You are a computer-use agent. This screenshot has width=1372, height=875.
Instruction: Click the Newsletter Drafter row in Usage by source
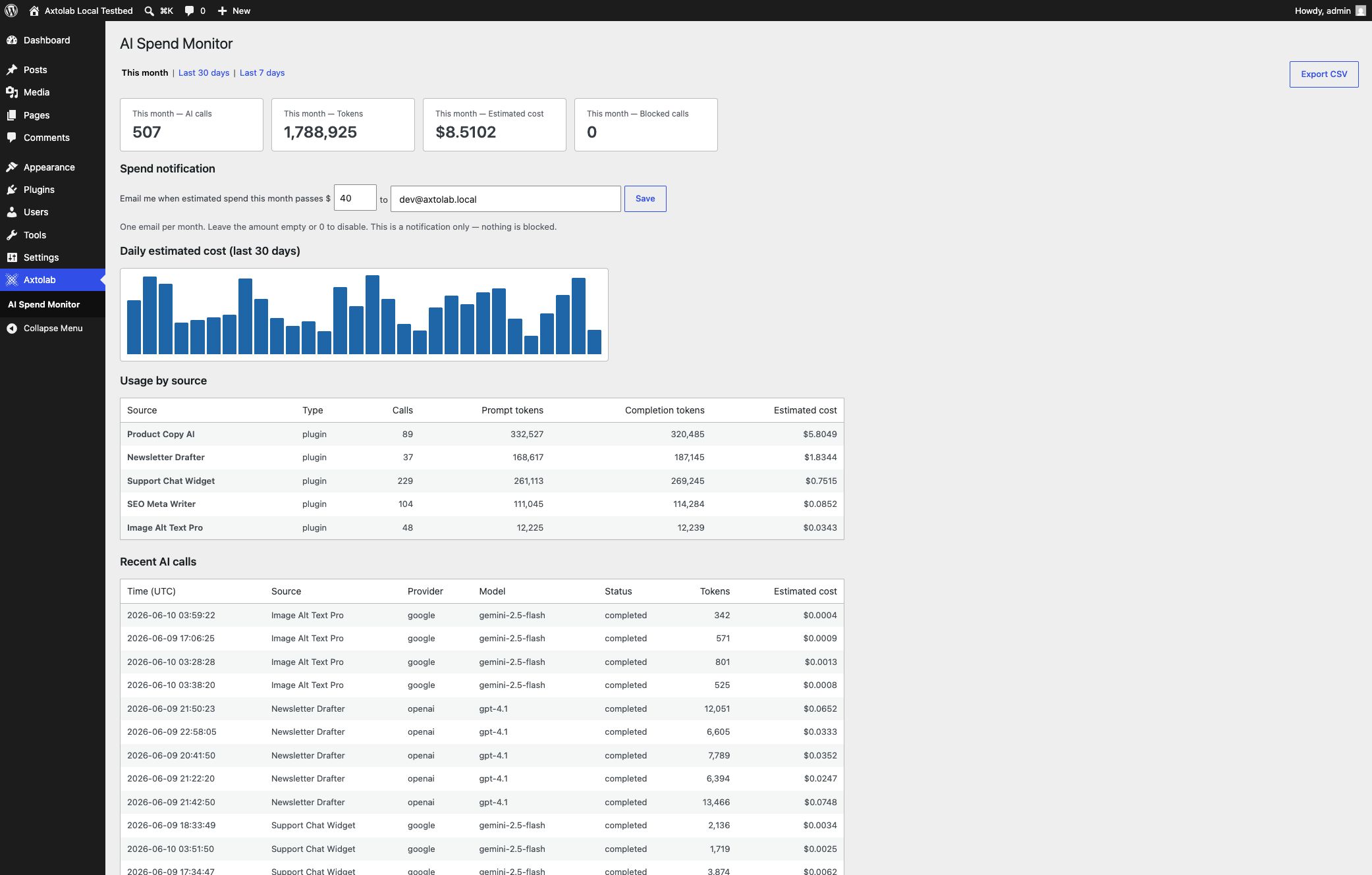click(x=482, y=457)
